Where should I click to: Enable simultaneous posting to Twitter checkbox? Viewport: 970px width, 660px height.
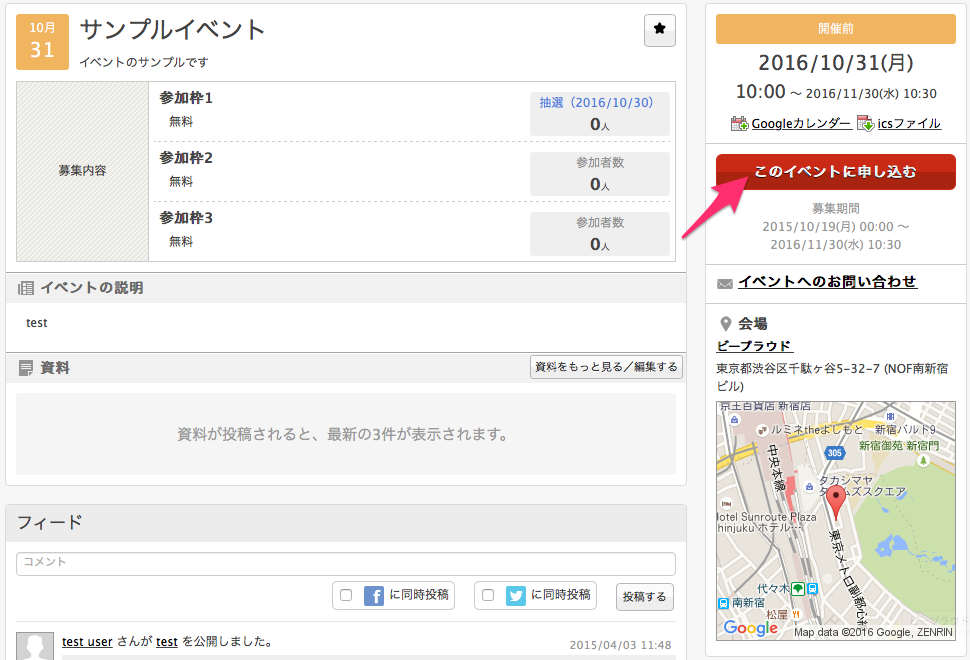click(487, 595)
